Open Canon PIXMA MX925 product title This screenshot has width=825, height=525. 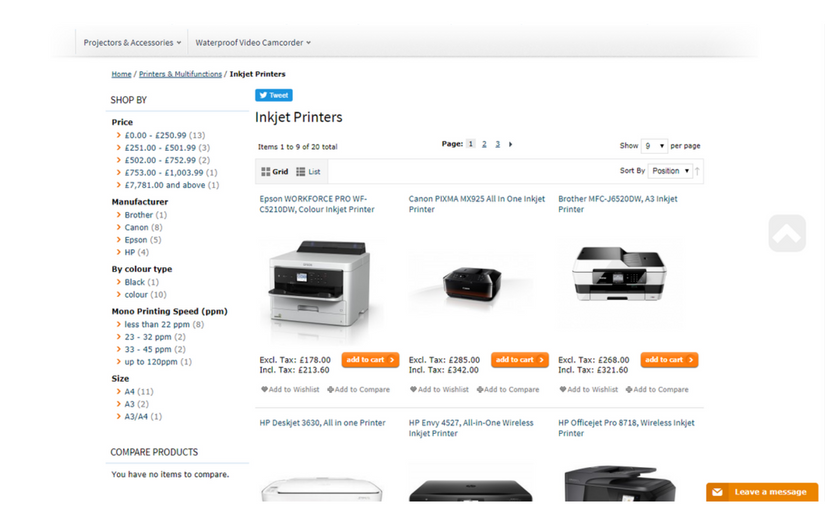tap(477, 204)
